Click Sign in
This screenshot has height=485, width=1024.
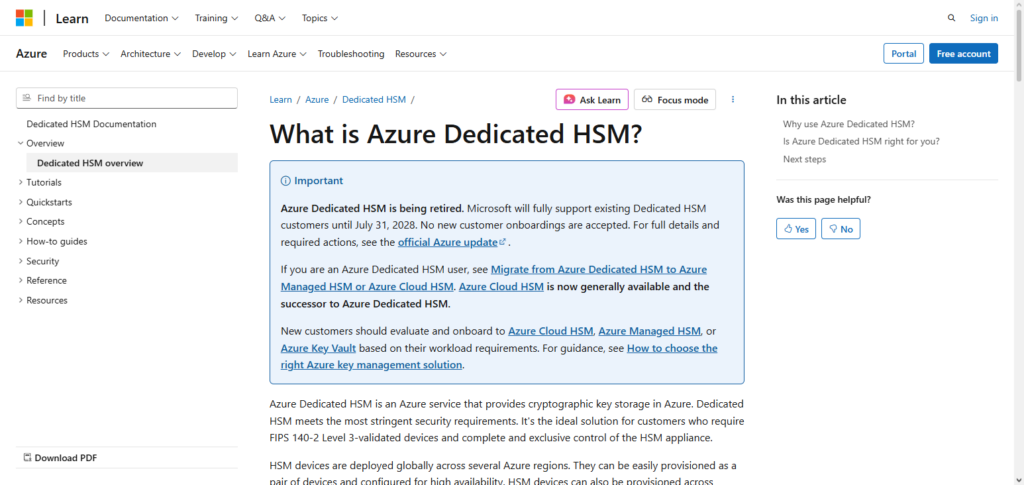984,18
